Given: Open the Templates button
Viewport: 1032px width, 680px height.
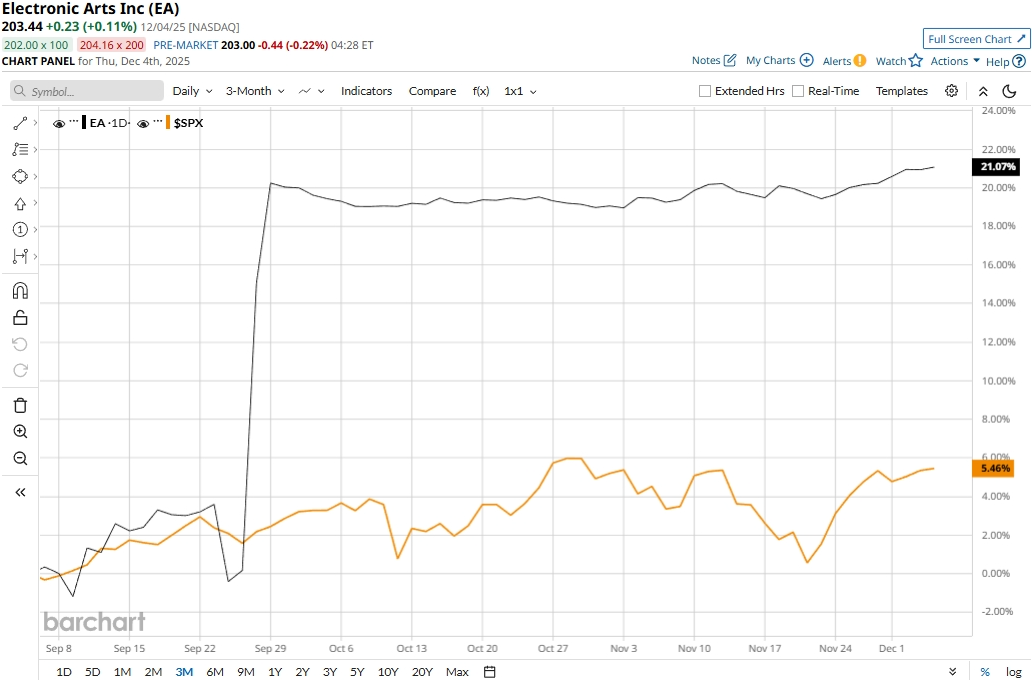Looking at the screenshot, I should click(901, 91).
